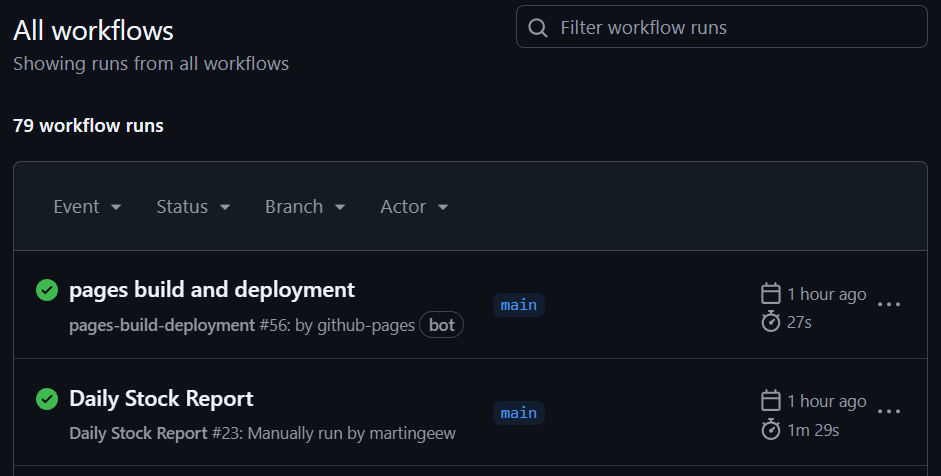
Task: Click the bot label badge
Action: pos(441,325)
